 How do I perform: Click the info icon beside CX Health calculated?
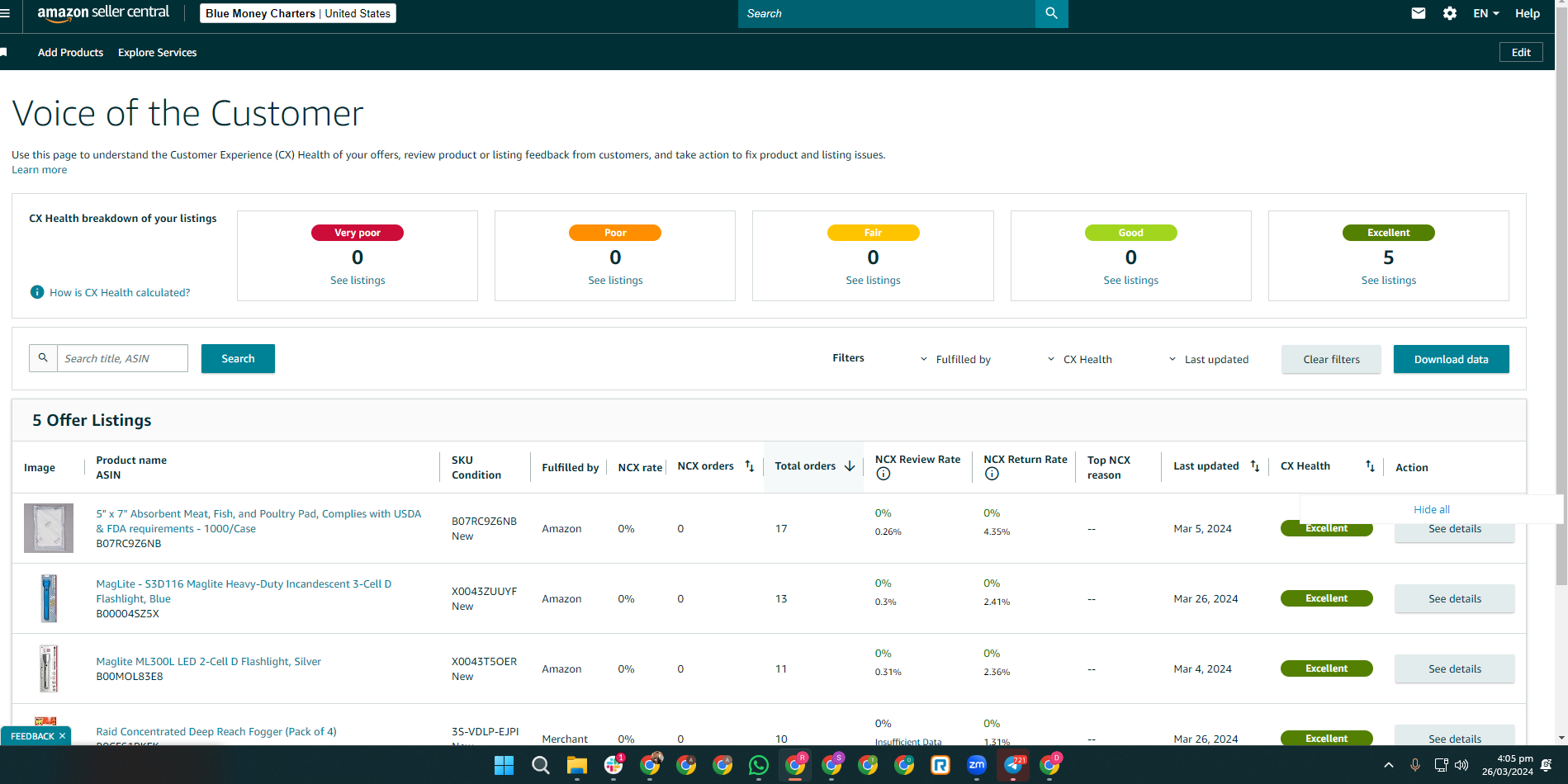pyautogui.click(x=37, y=292)
